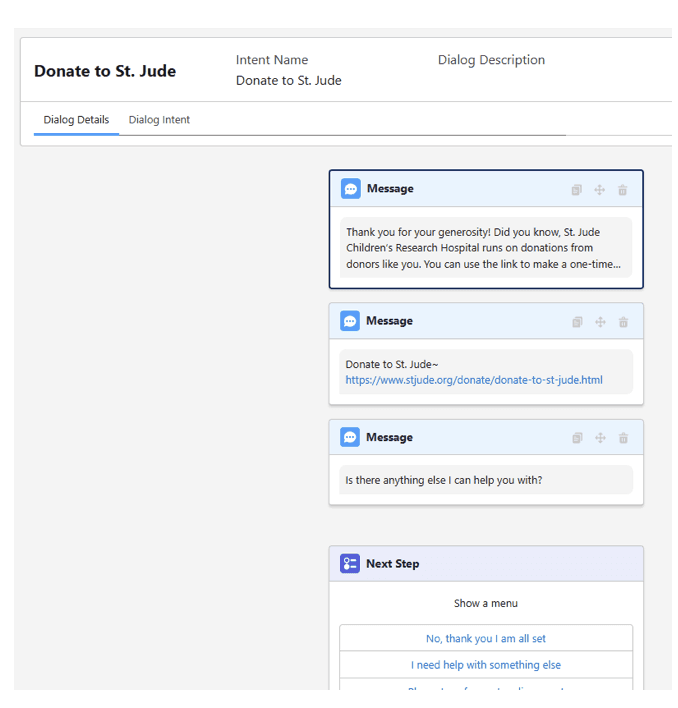This screenshot has width=678, height=708.
Task: Click chat bubble icon of donate link Message
Action: click(350, 321)
